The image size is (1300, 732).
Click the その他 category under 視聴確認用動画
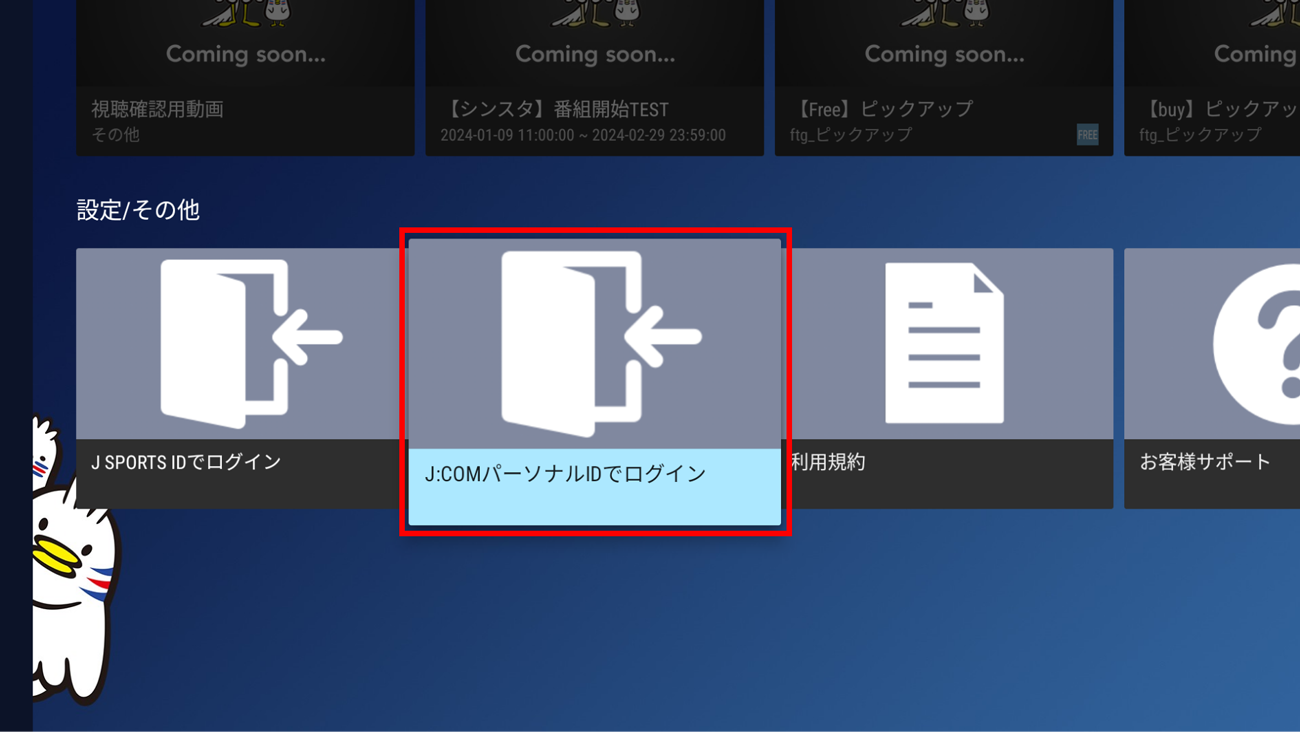[116, 135]
